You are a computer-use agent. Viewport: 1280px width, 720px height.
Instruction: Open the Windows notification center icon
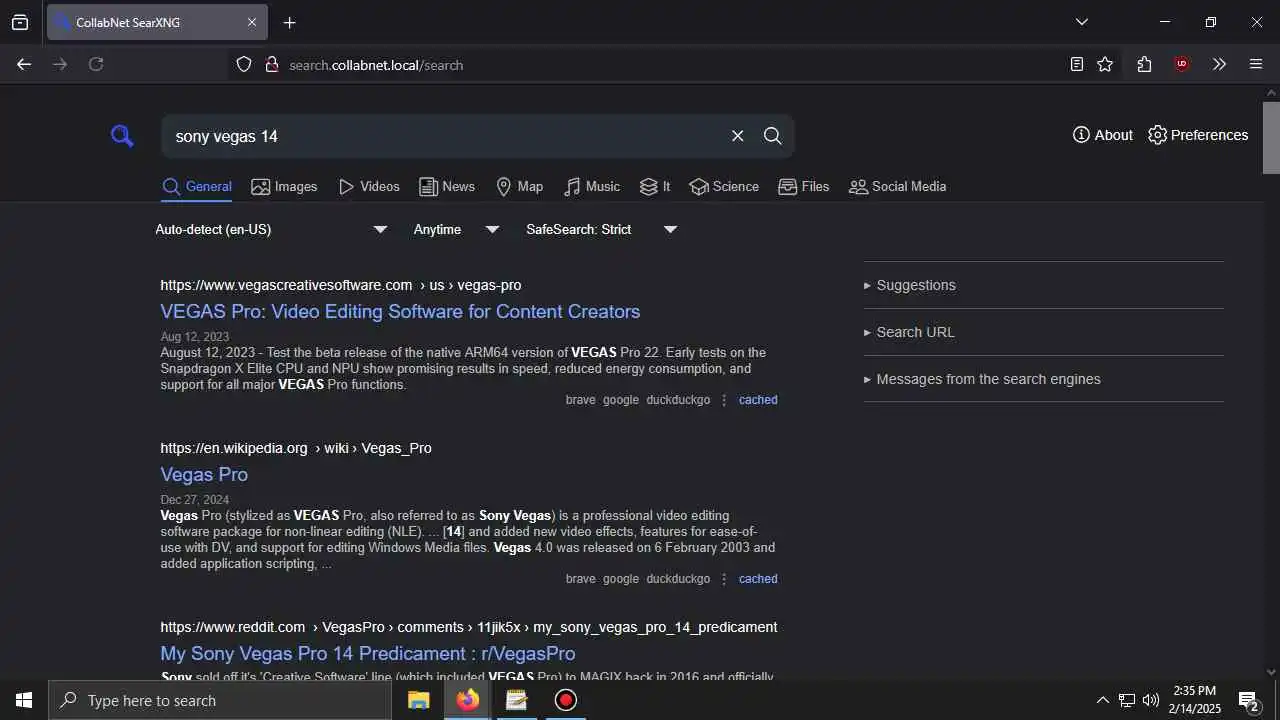click(x=1248, y=700)
